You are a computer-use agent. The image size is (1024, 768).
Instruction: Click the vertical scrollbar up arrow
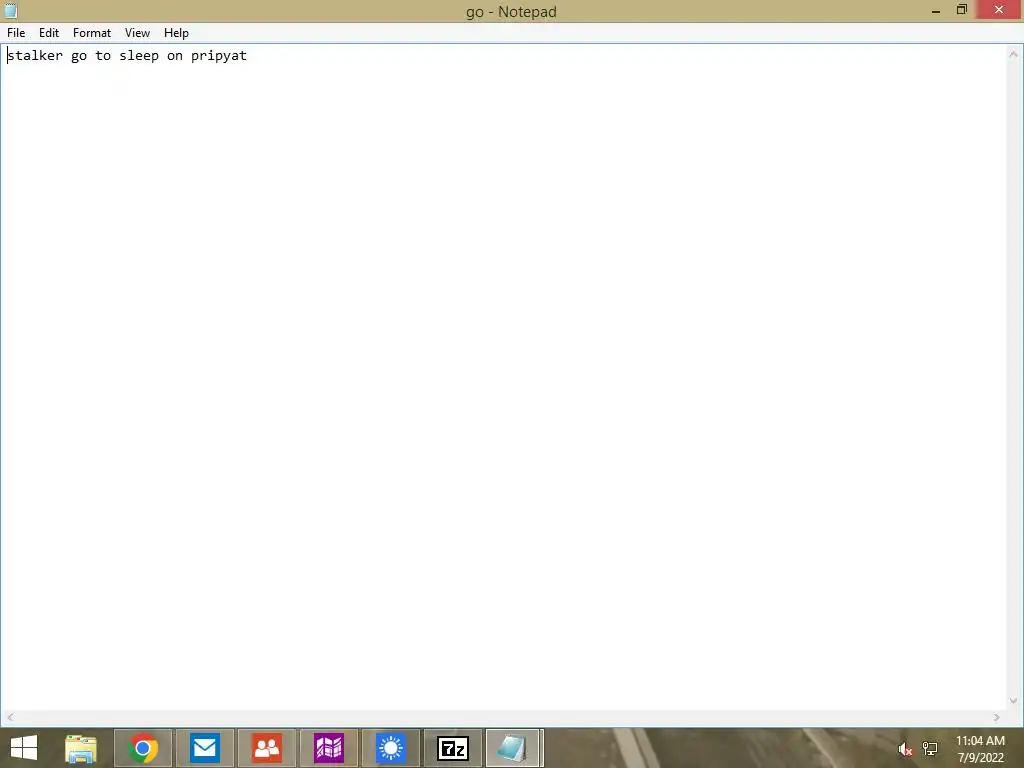tap(1014, 54)
